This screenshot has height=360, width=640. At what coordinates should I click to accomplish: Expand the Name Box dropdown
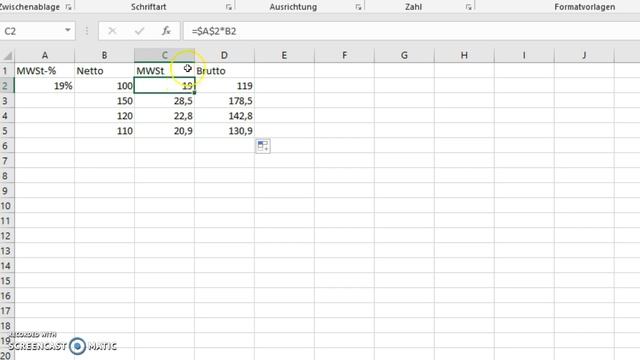[x=68, y=31]
